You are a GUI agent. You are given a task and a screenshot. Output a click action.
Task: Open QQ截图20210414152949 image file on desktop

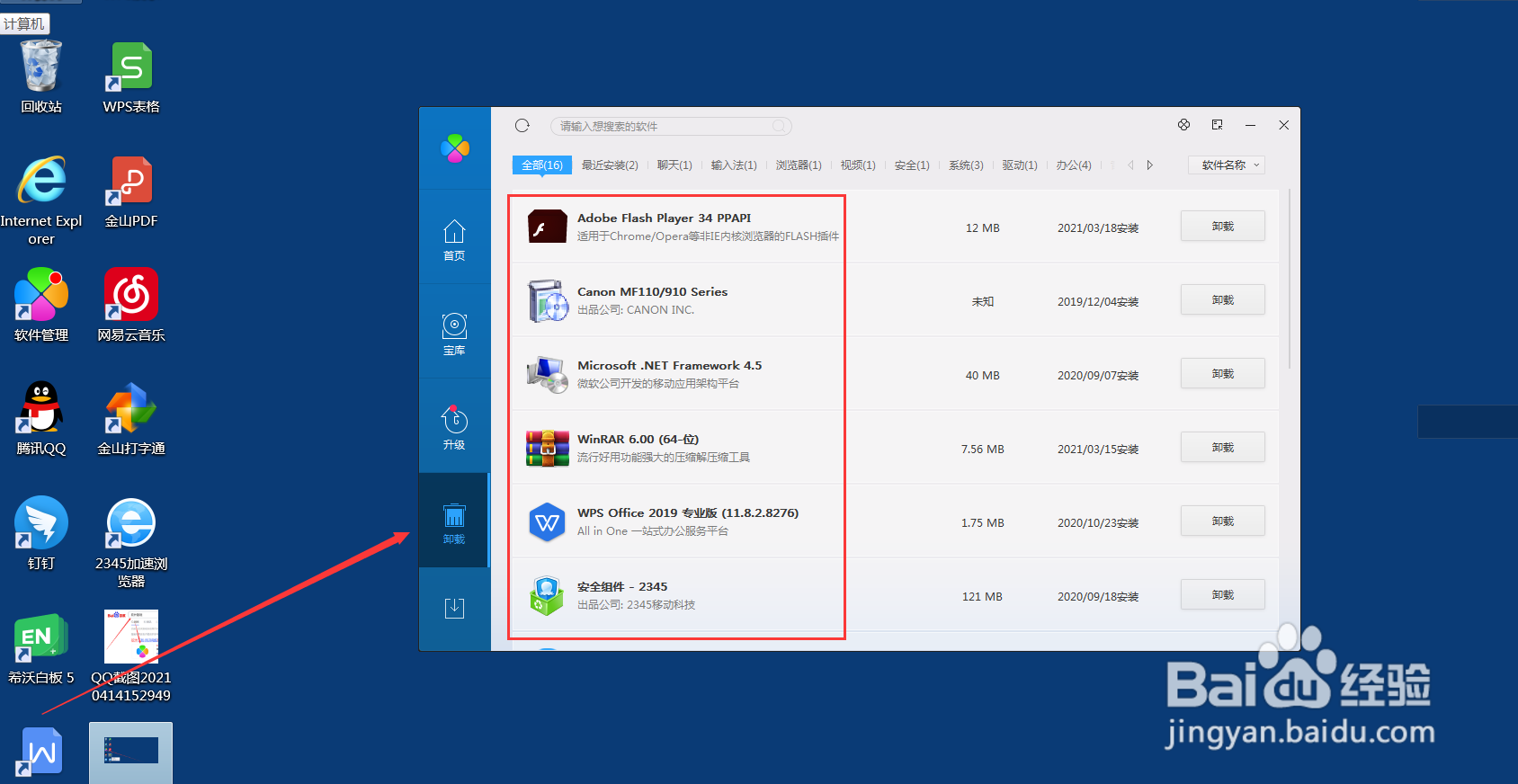tap(131, 656)
